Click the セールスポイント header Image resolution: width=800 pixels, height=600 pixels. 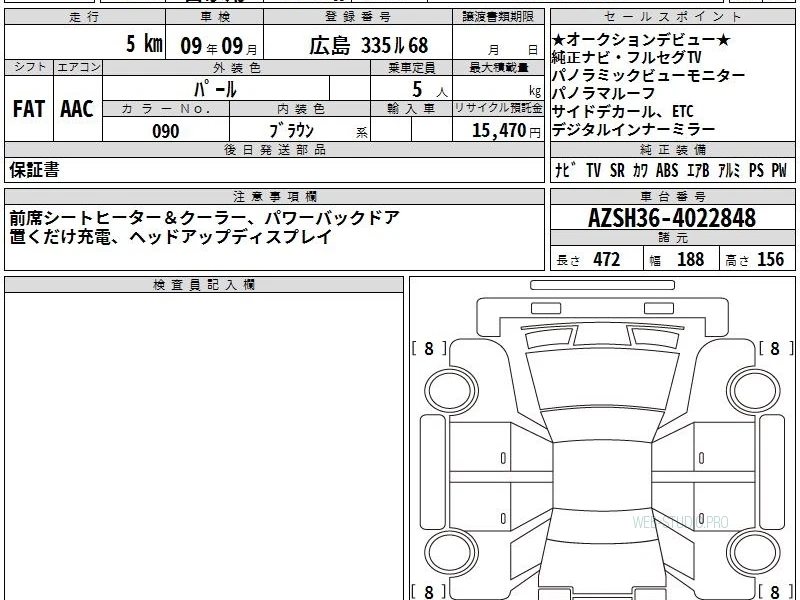(672, 17)
